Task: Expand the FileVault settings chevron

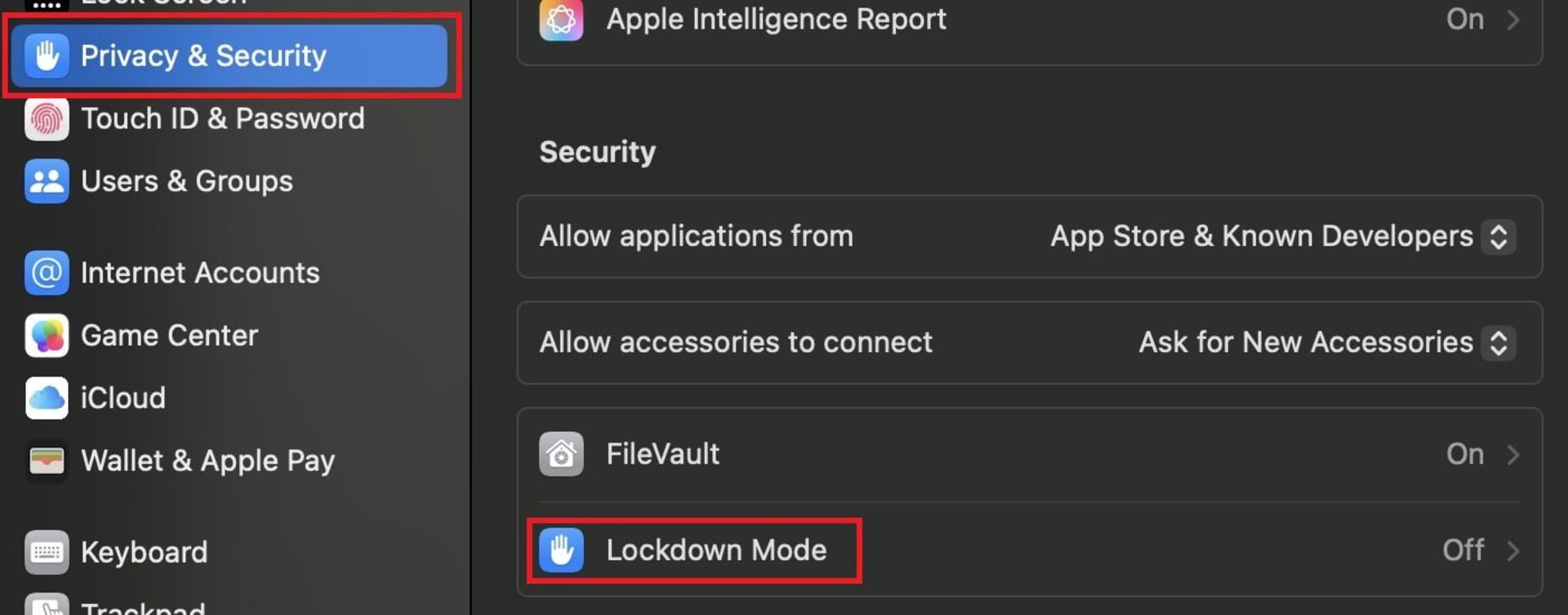Action: [x=1512, y=454]
